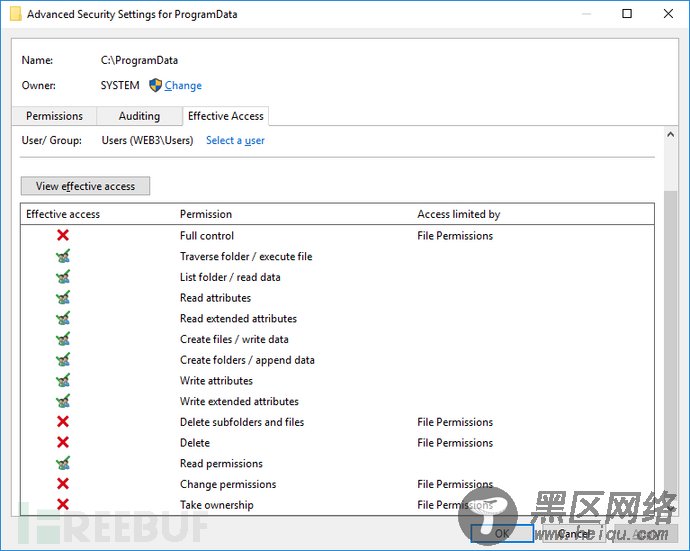
Task: Switch to the Permissions tab
Action: (x=54, y=116)
